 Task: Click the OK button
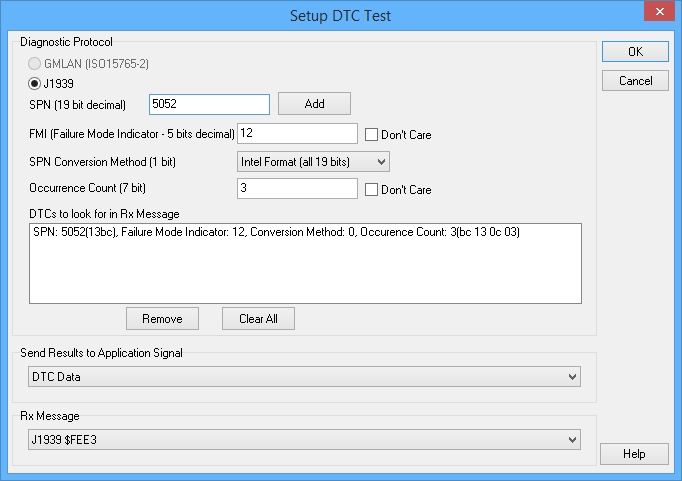coord(635,51)
